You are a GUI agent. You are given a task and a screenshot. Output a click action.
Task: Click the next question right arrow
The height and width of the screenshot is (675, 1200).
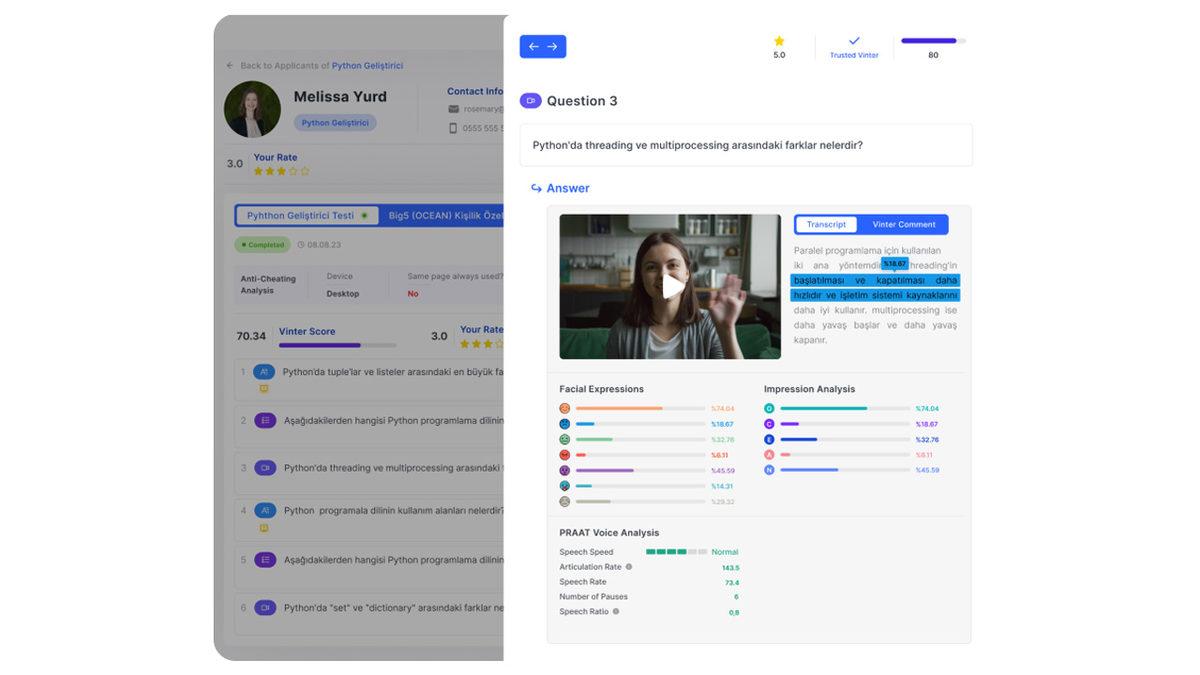coord(552,47)
